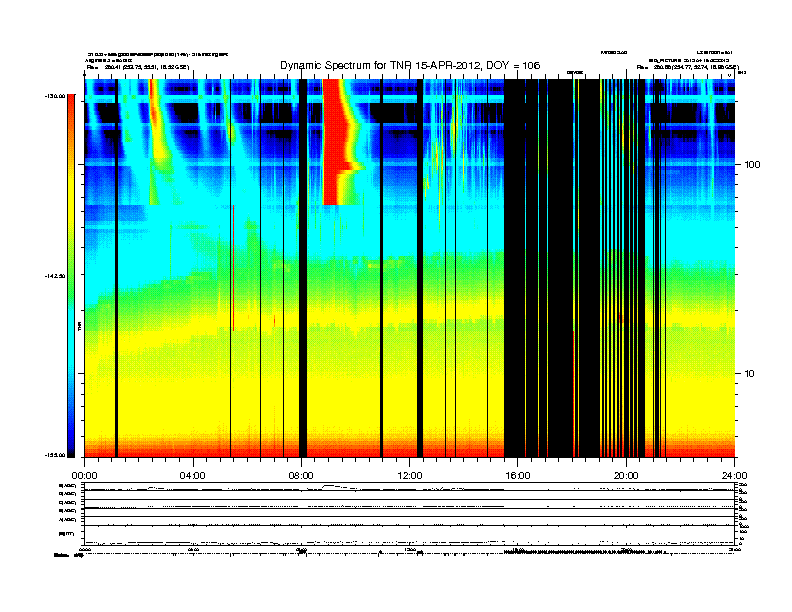792x612 pixels.
Task: Click the "04:00" time axis label
Action: point(193,476)
